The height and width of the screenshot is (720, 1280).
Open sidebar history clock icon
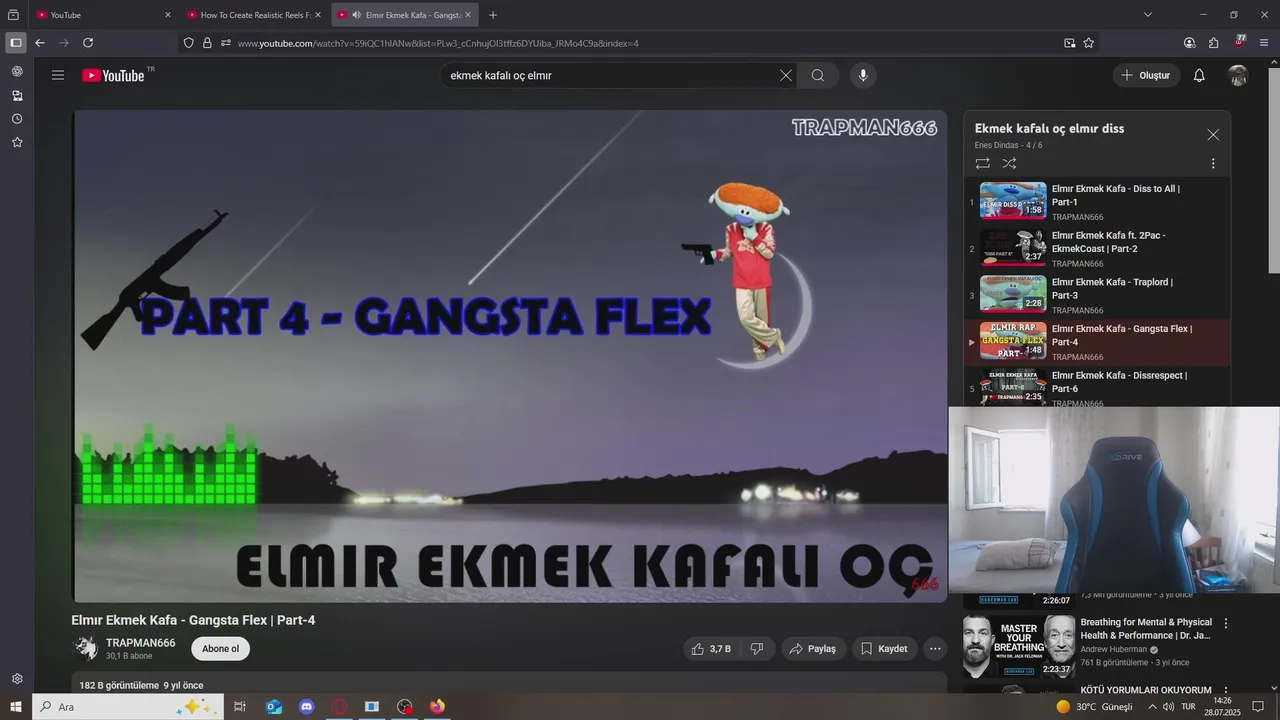pos(17,119)
